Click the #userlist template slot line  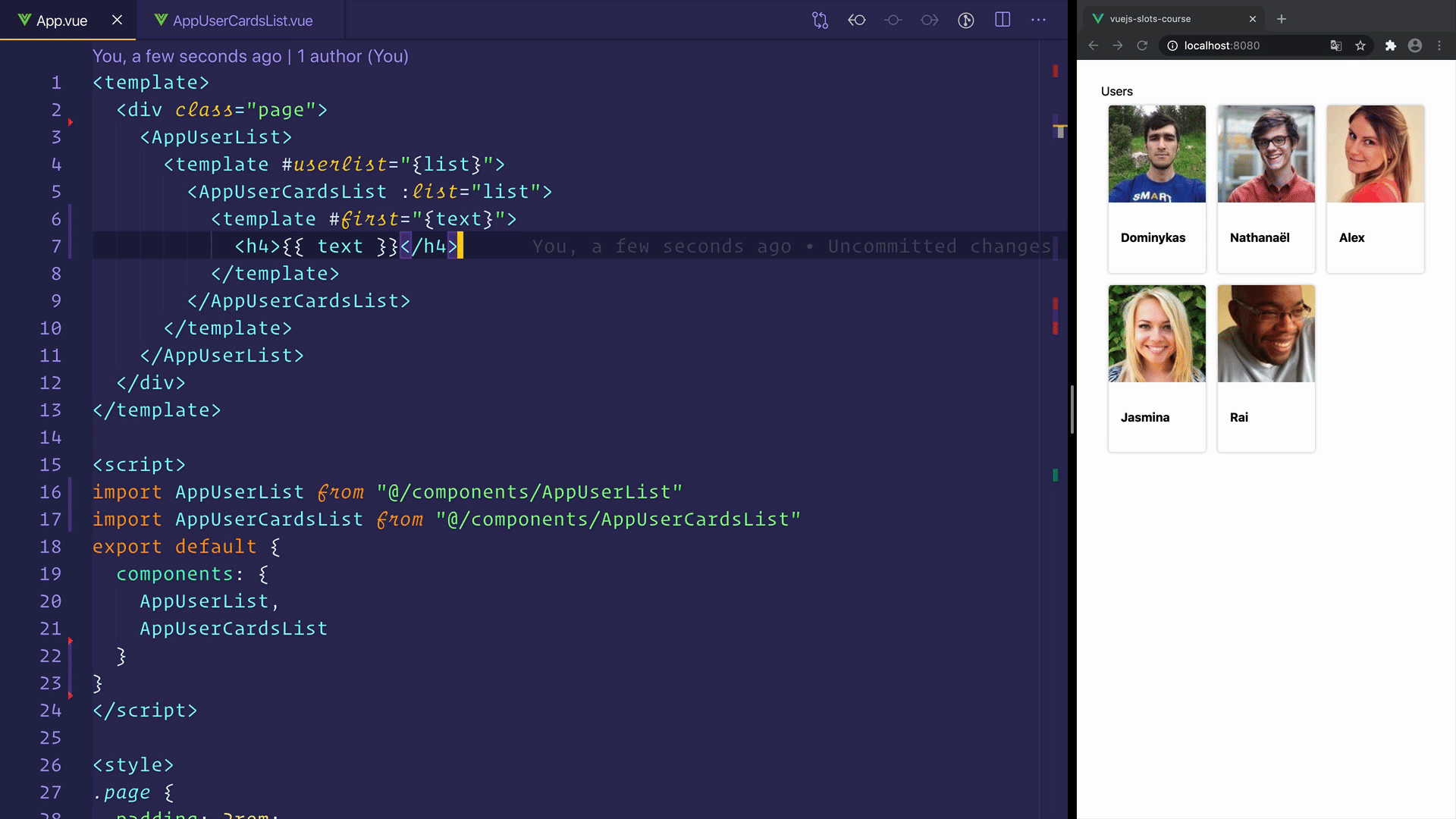click(334, 165)
